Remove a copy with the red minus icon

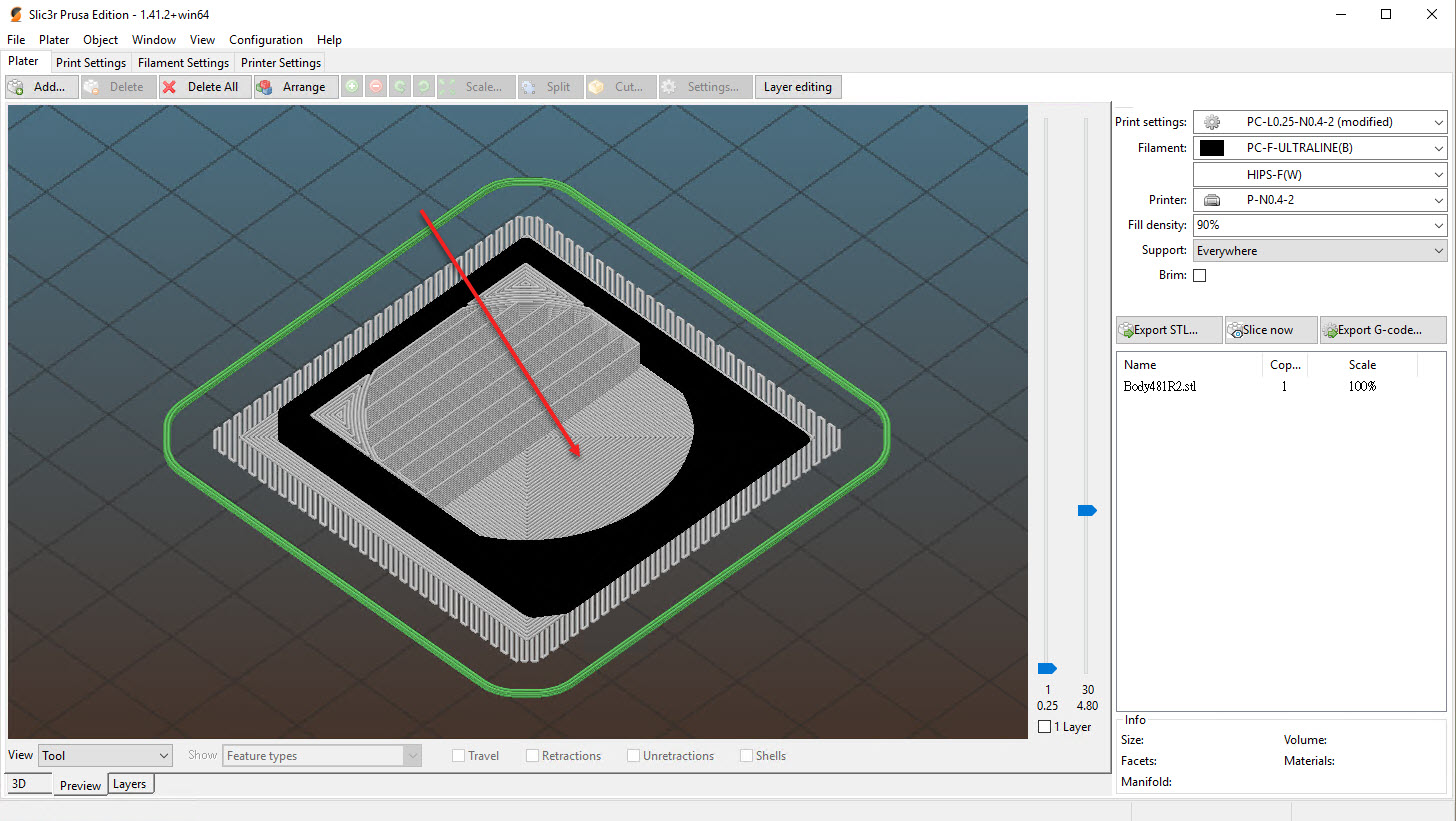tap(376, 87)
